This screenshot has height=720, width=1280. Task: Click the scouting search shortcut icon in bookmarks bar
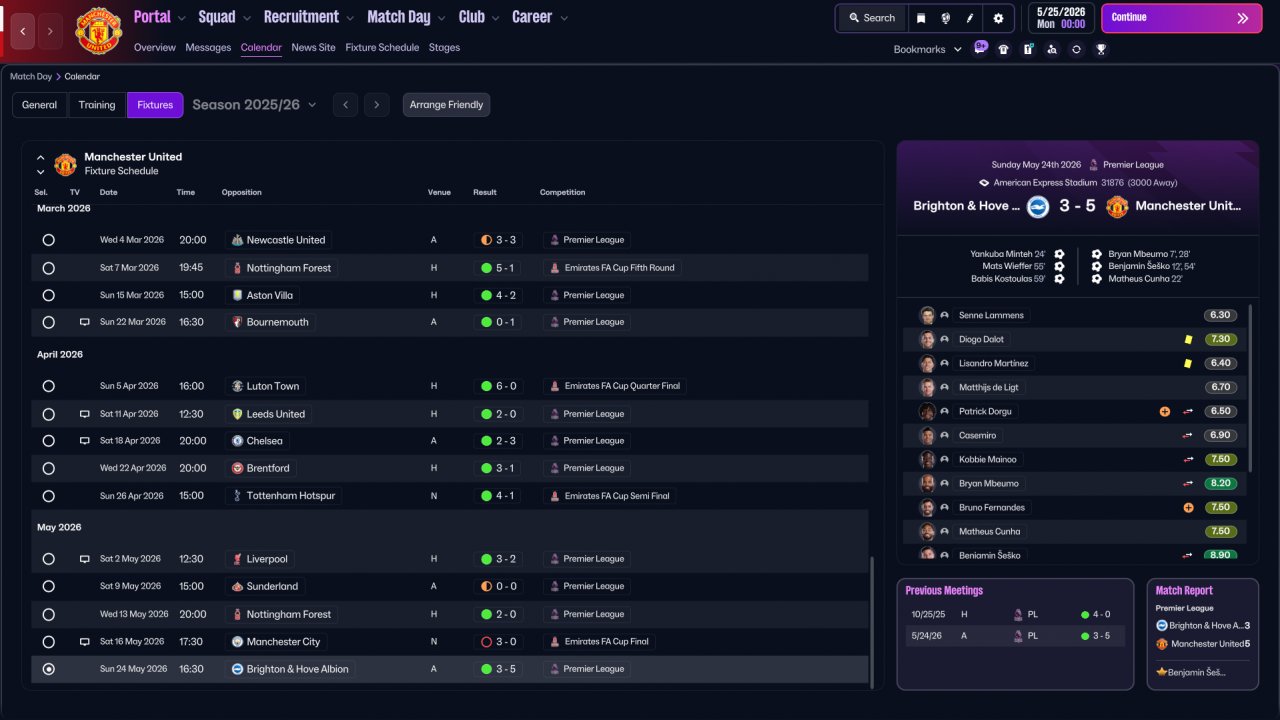1052,49
